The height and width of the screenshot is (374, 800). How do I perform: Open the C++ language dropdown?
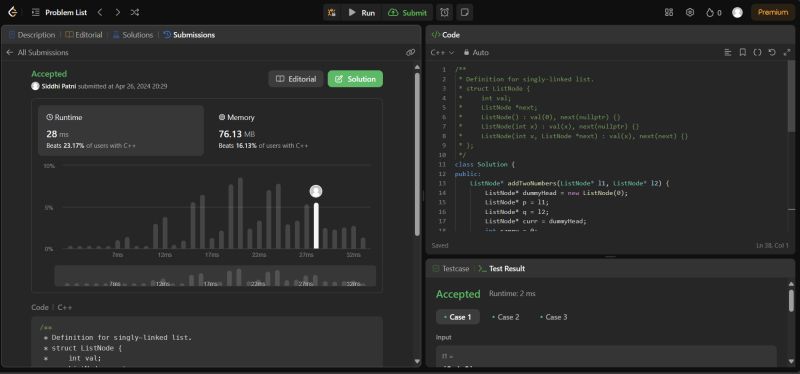[x=442, y=53]
